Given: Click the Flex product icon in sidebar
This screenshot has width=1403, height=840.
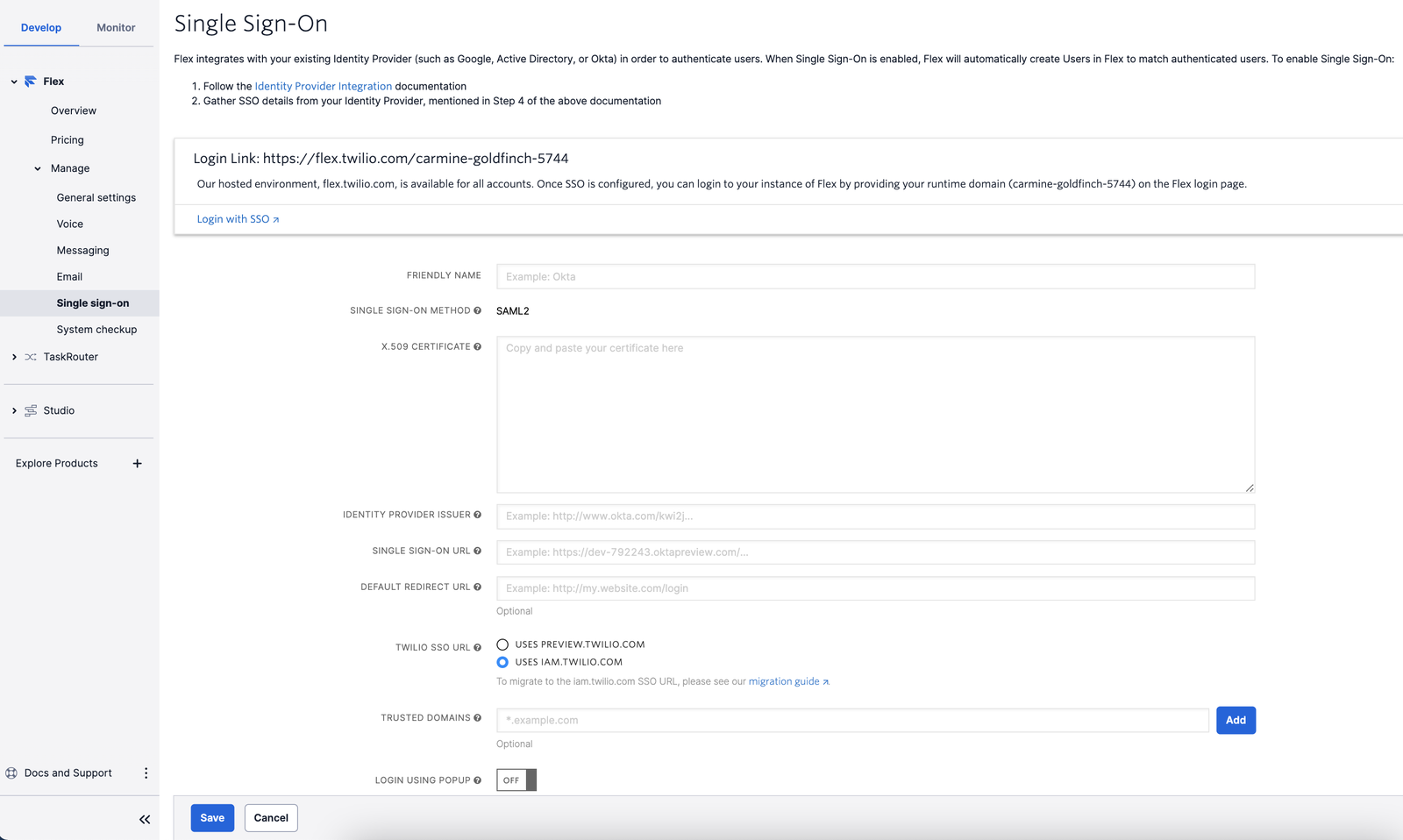Looking at the screenshot, I should click(31, 81).
